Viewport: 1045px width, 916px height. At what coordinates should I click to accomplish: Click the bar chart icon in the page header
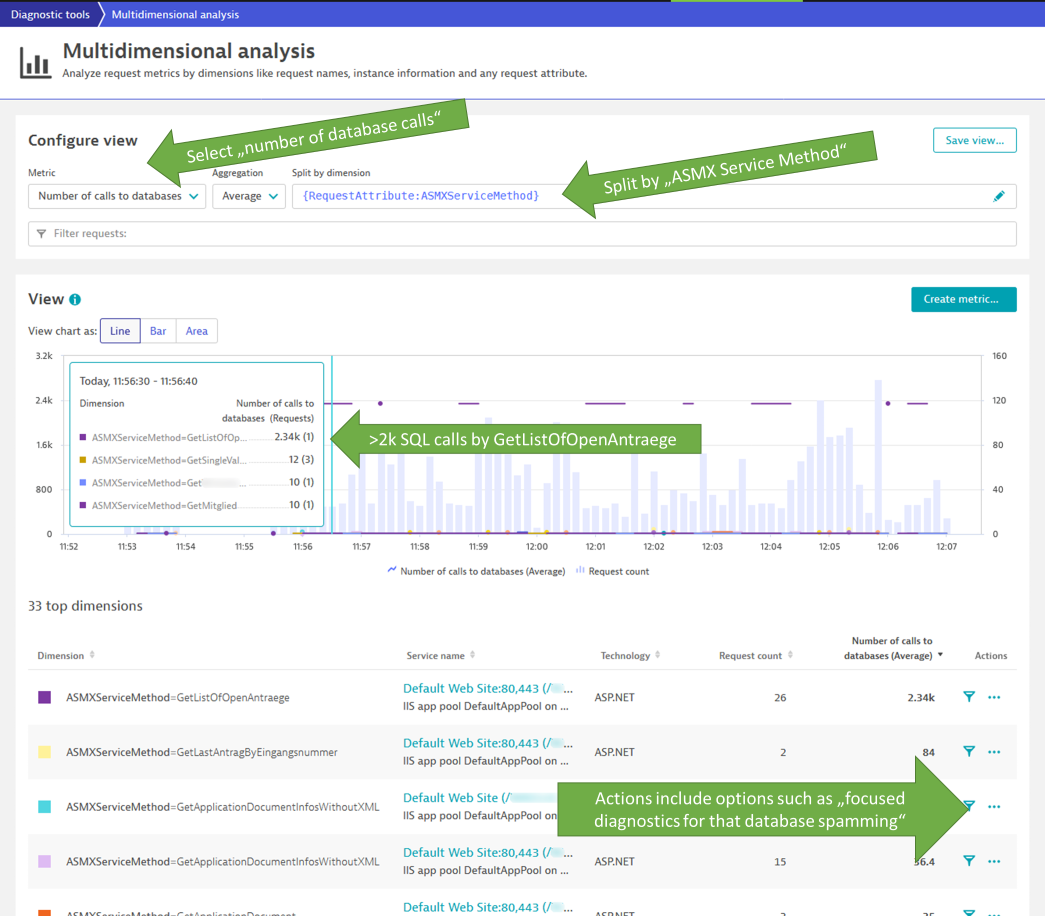coord(35,61)
